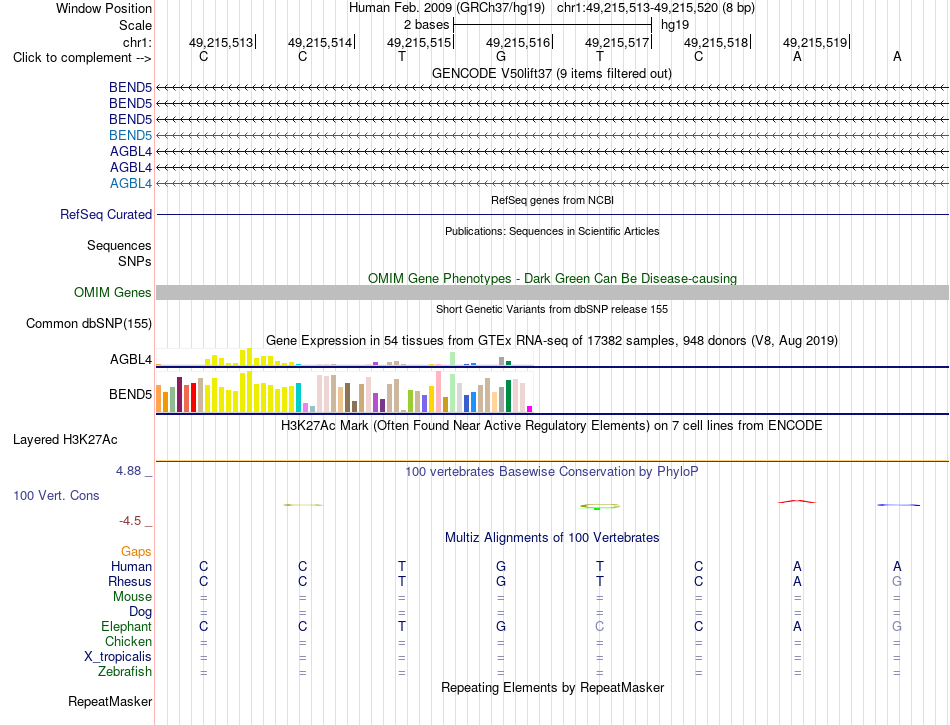Click the green-marked PhyloP conservation oval
The height and width of the screenshot is (725, 950).
pos(600,506)
